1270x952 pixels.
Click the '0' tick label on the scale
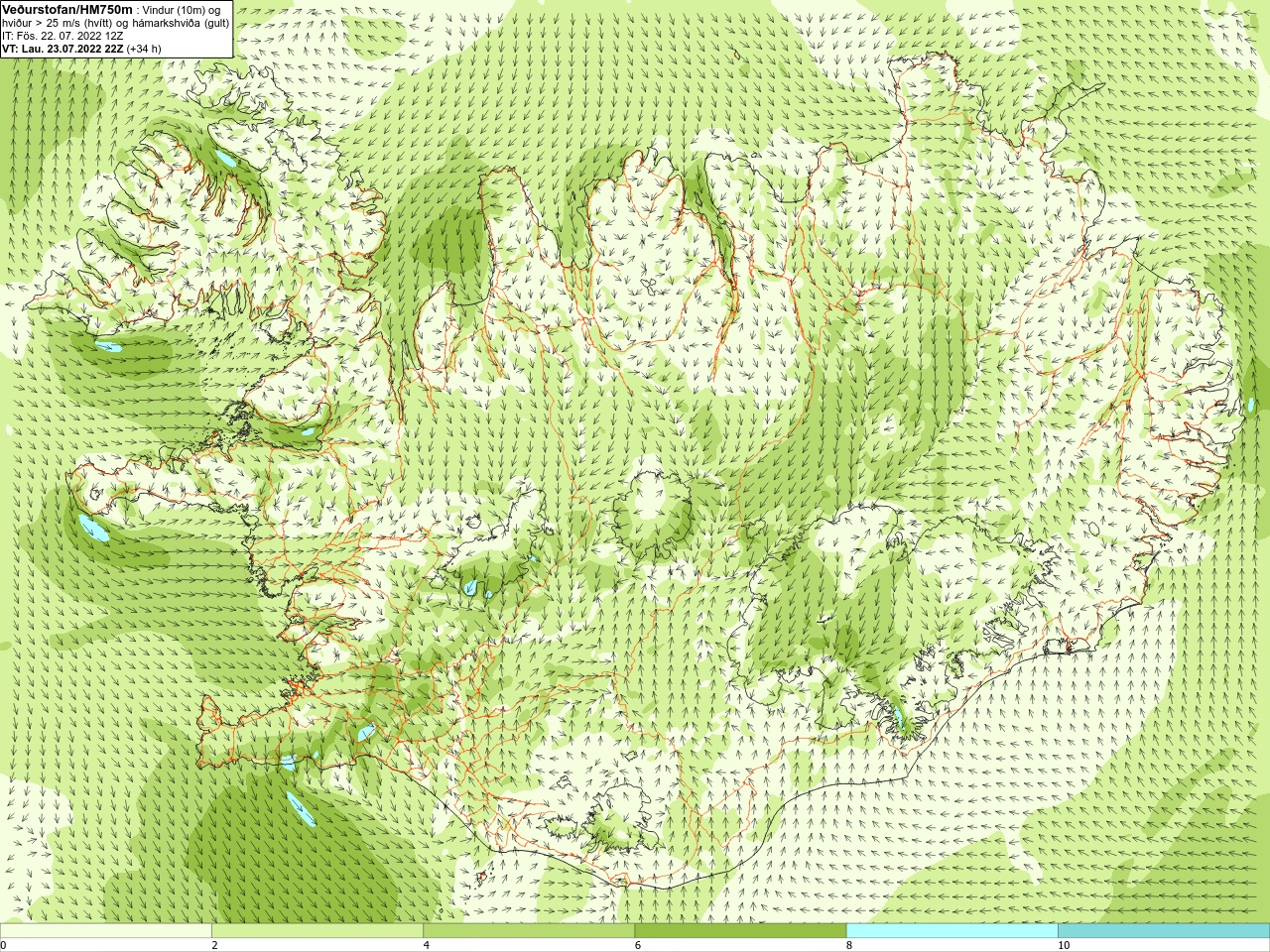click(x=4, y=945)
